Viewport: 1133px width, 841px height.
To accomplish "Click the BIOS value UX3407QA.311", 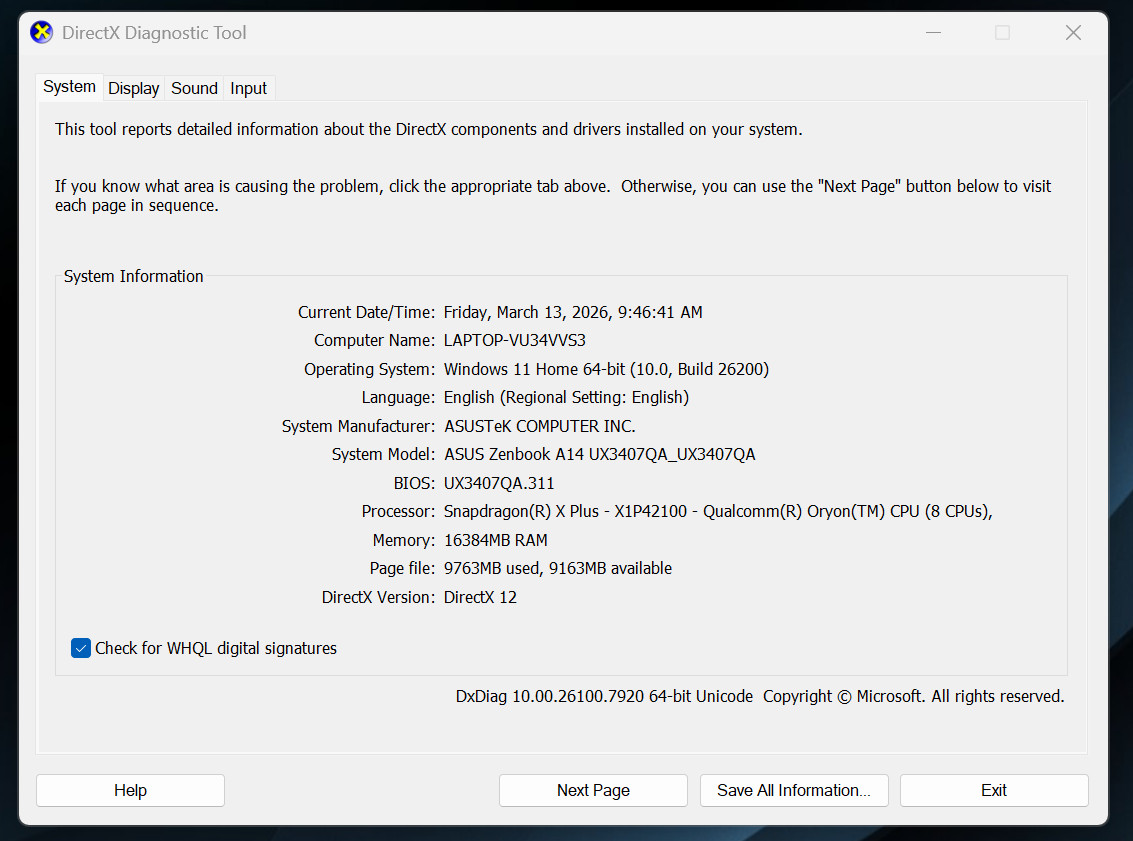I will point(499,483).
